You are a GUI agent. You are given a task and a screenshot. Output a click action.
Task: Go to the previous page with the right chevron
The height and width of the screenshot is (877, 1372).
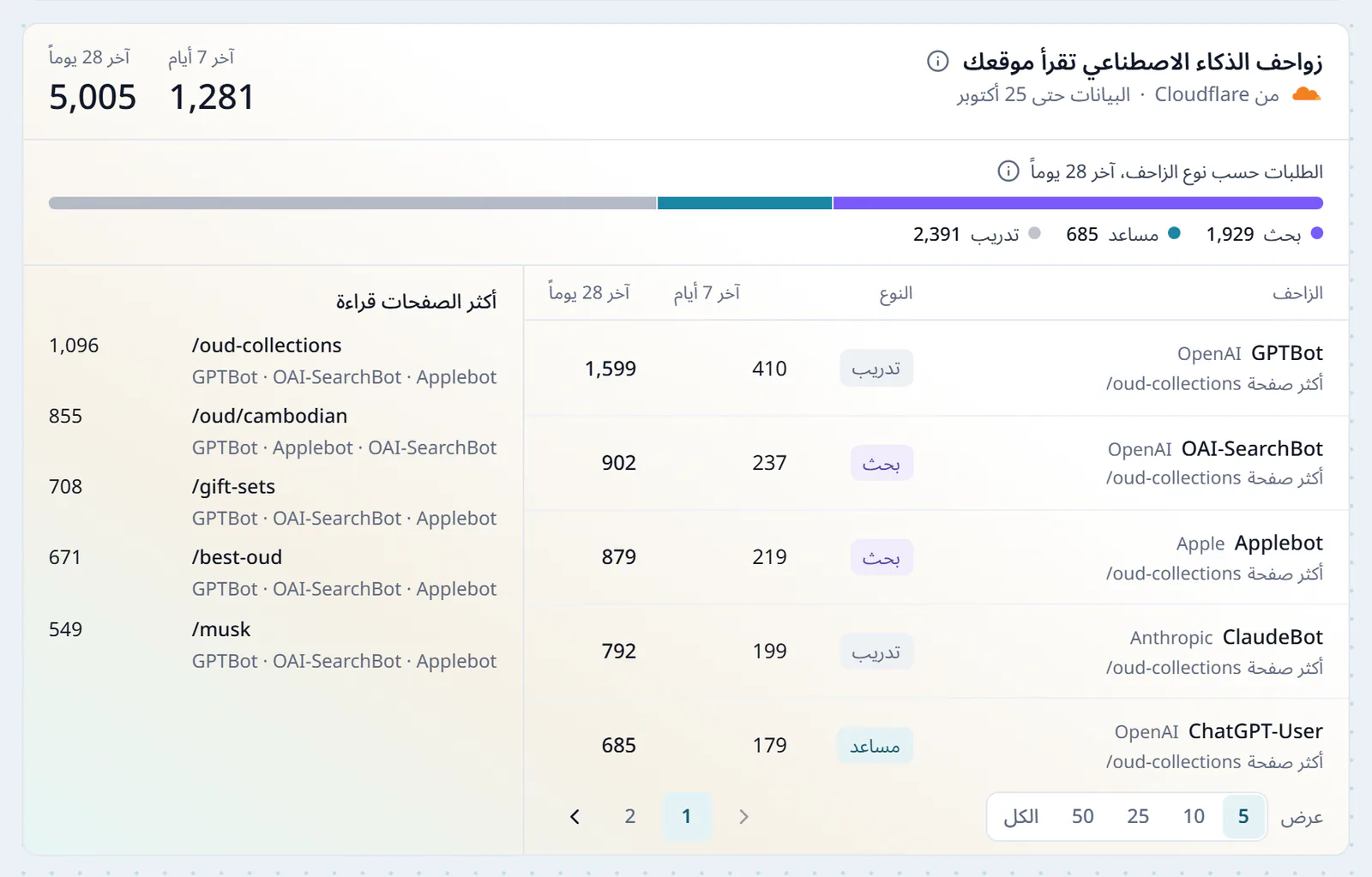click(743, 817)
